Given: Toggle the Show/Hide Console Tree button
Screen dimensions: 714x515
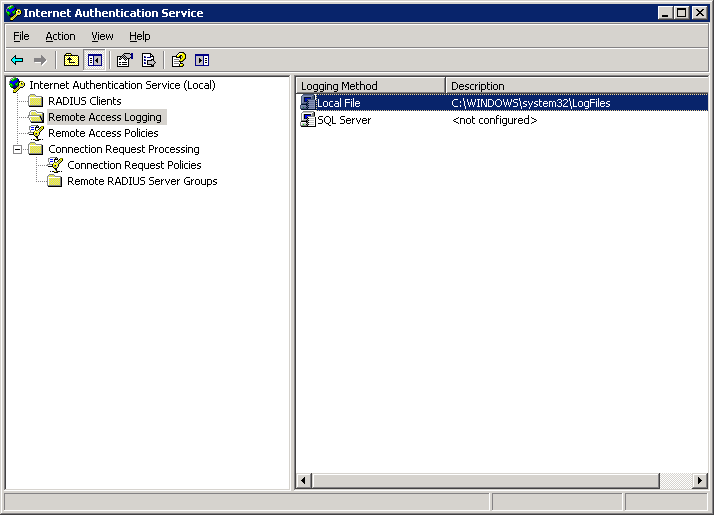Looking at the screenshot, I should coord(95,60).
